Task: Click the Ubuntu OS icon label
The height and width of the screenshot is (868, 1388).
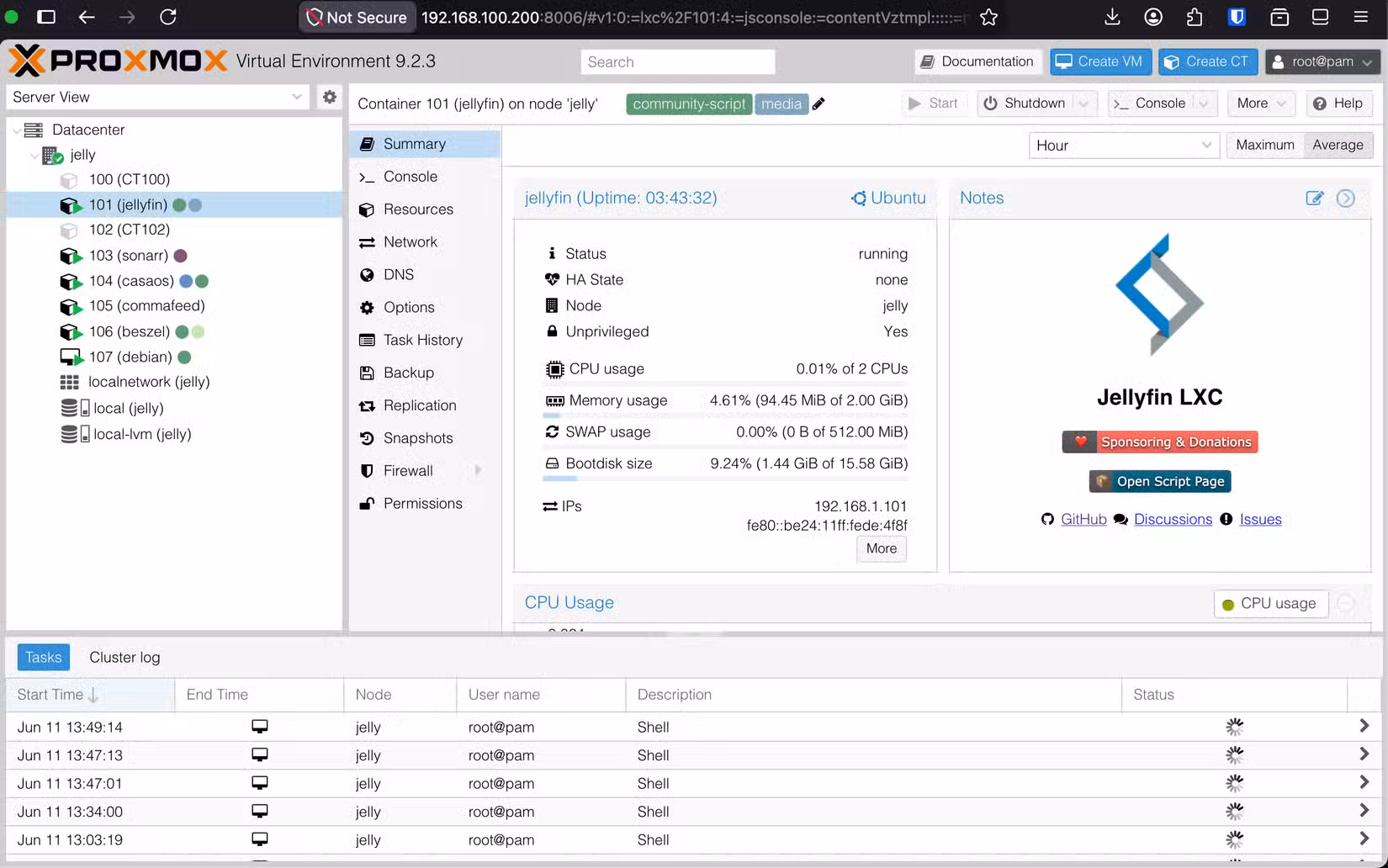Action: pos(888,198)
